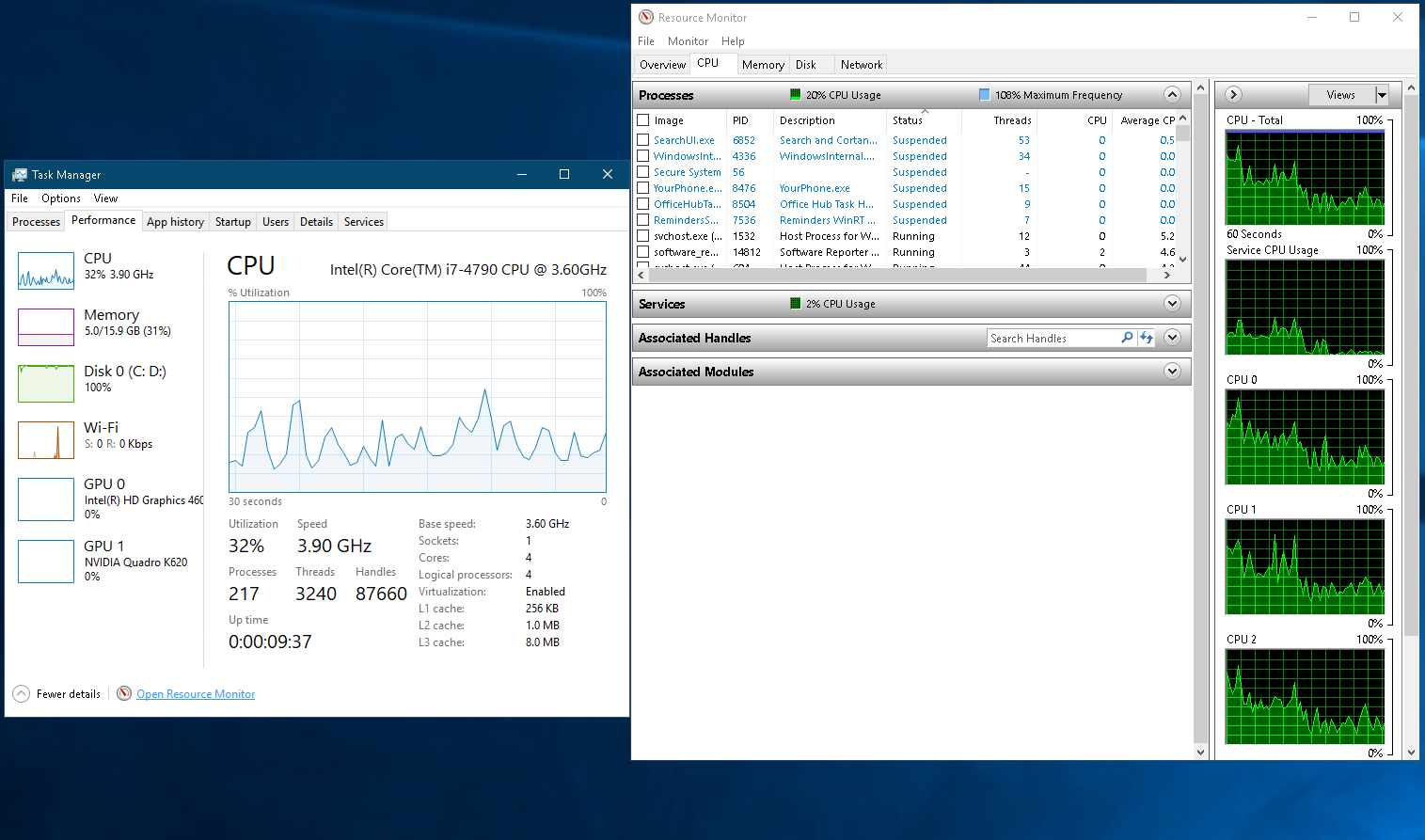The width and height of the screenshot is (1425, 840).
Task: Click the green Services CPU Usage indicator
Action: click(796, 303)
